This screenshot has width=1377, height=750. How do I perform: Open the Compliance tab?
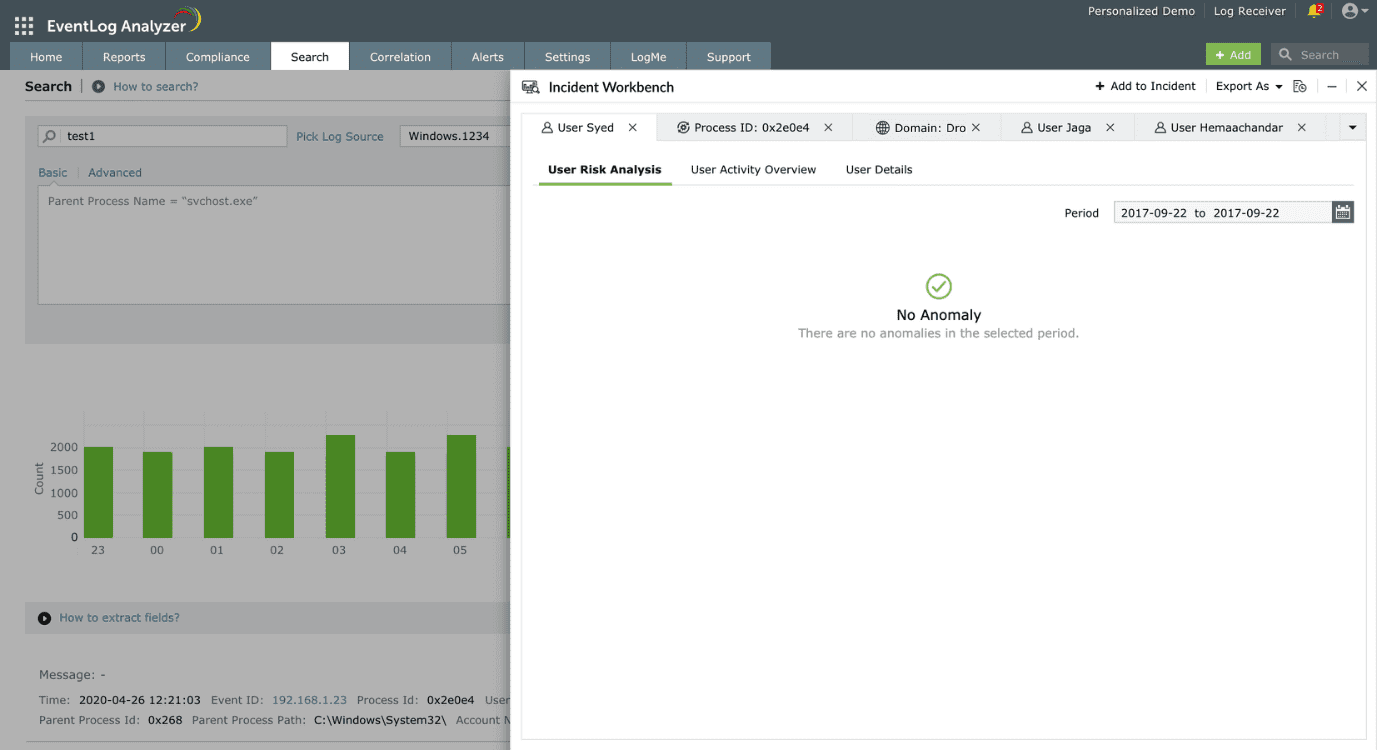pos(218,57)
